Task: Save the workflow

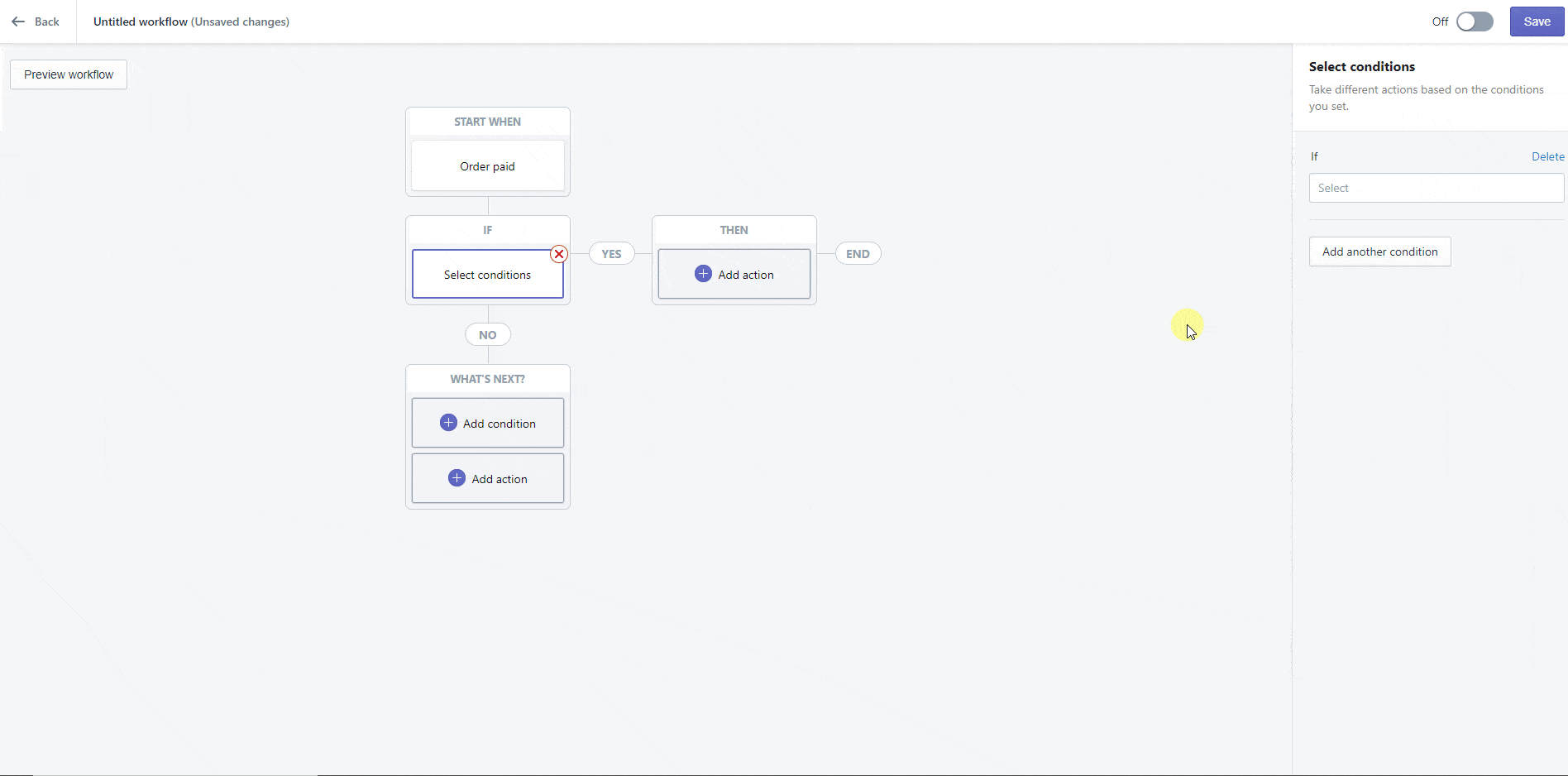Action: pos(1536,22)
